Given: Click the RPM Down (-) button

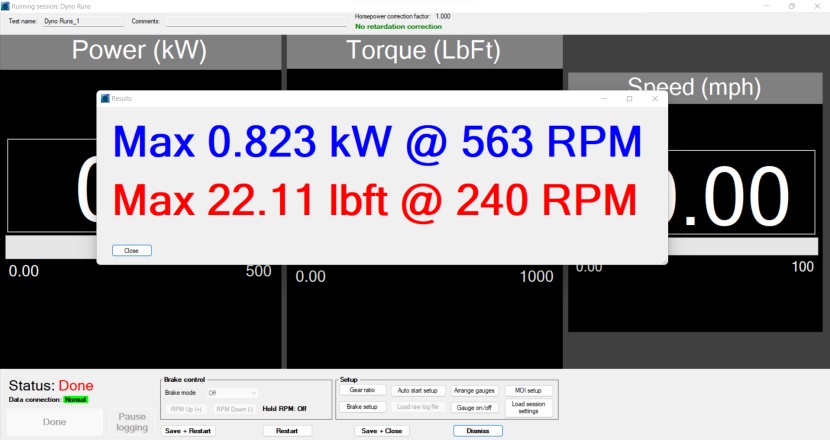Looking at the screenshot, I should pyautogui.click(x=234, y=409).
